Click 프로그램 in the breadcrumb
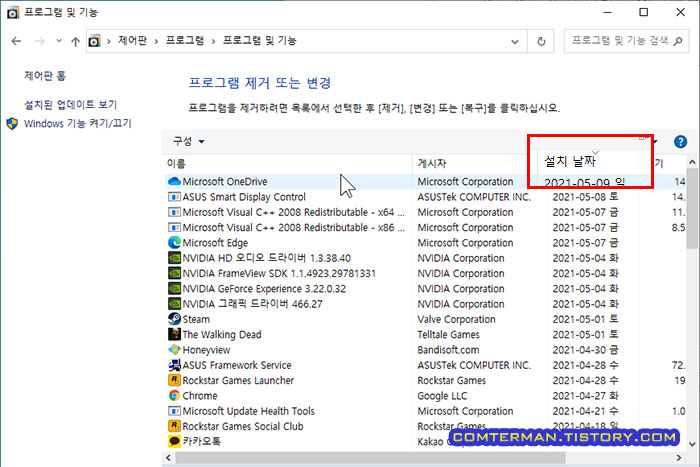 tap(185, 41)
